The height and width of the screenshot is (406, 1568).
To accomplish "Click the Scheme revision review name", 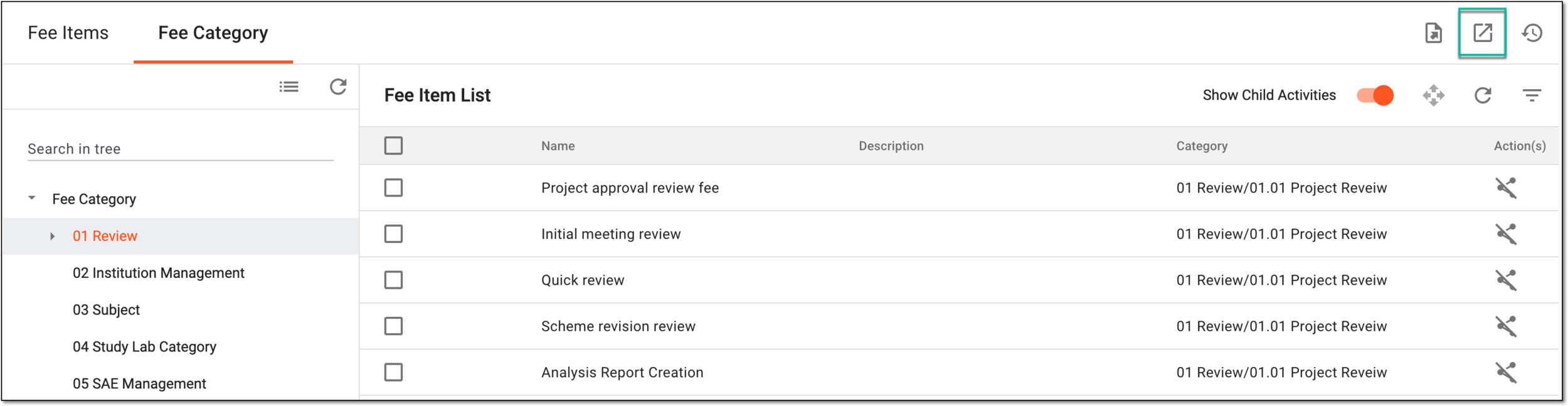I will pos(618,326).
